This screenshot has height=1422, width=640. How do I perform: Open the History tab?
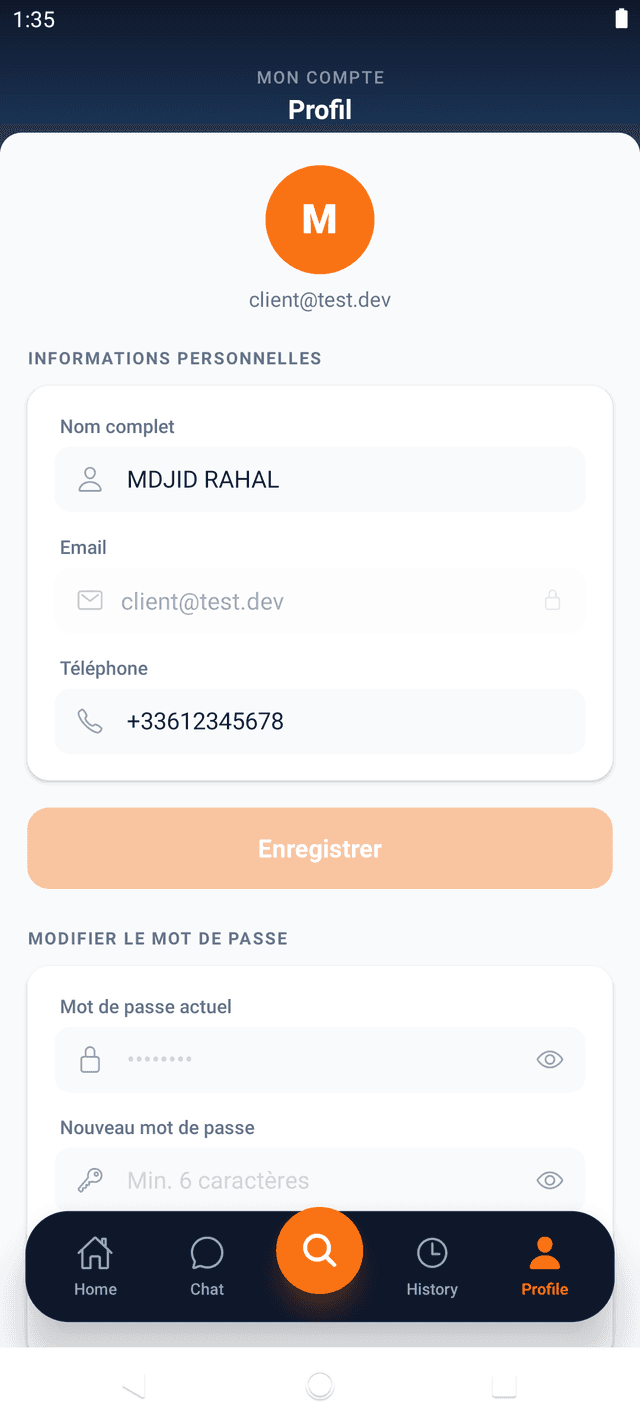432,1266
